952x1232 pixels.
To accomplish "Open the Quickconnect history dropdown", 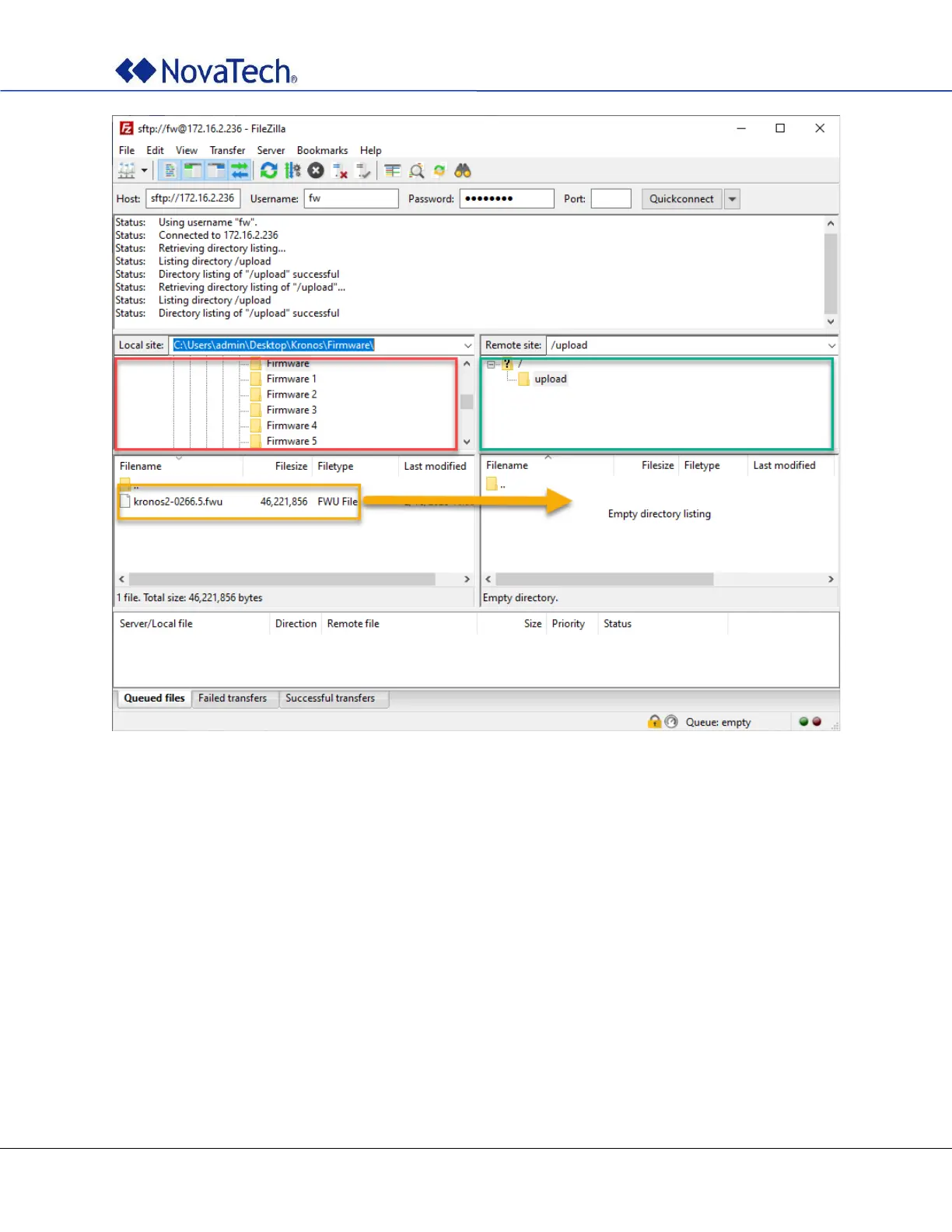I will pyautogui.click(x=732, y=198).
